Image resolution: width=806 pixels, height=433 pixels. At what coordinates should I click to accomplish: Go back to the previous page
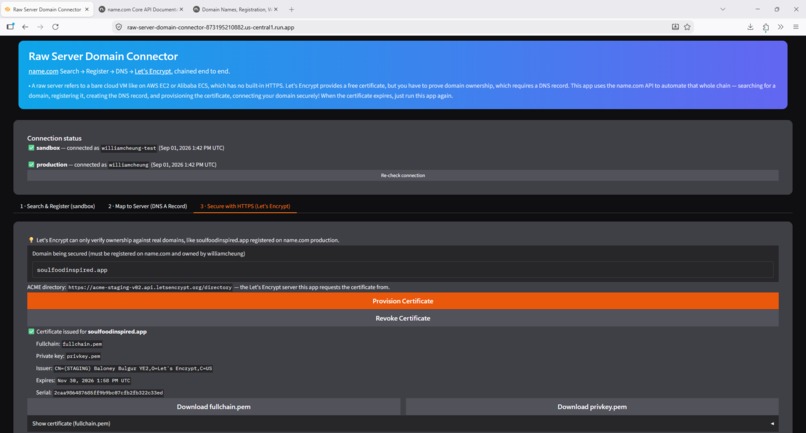point(25,27)
